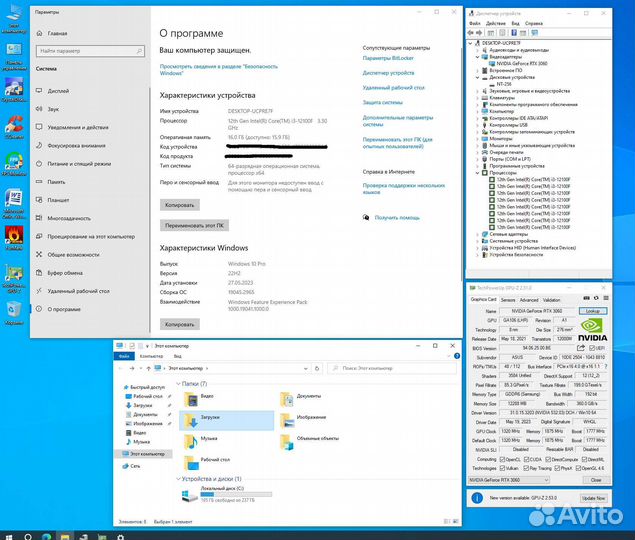Click the BIOS export share icon in GPU-Z
This screenshot has height=540, width=635.
[581, 348]
